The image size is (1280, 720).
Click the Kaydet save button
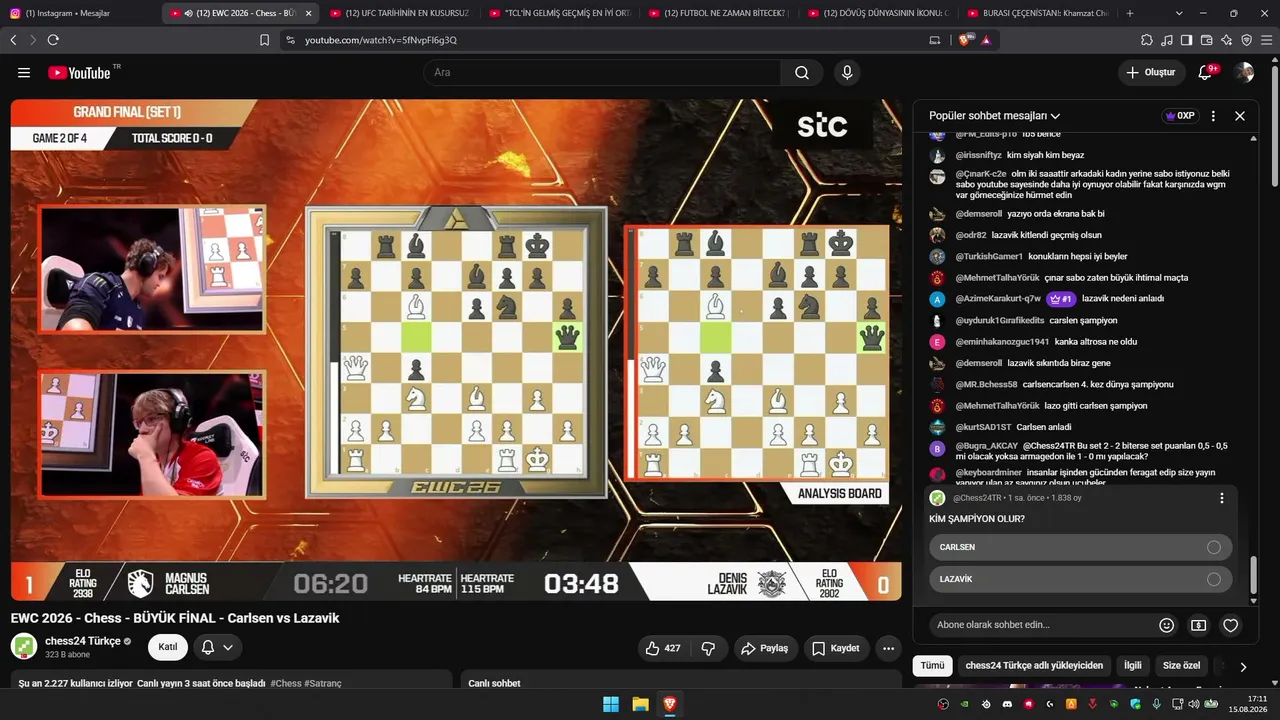coord(836,648)
